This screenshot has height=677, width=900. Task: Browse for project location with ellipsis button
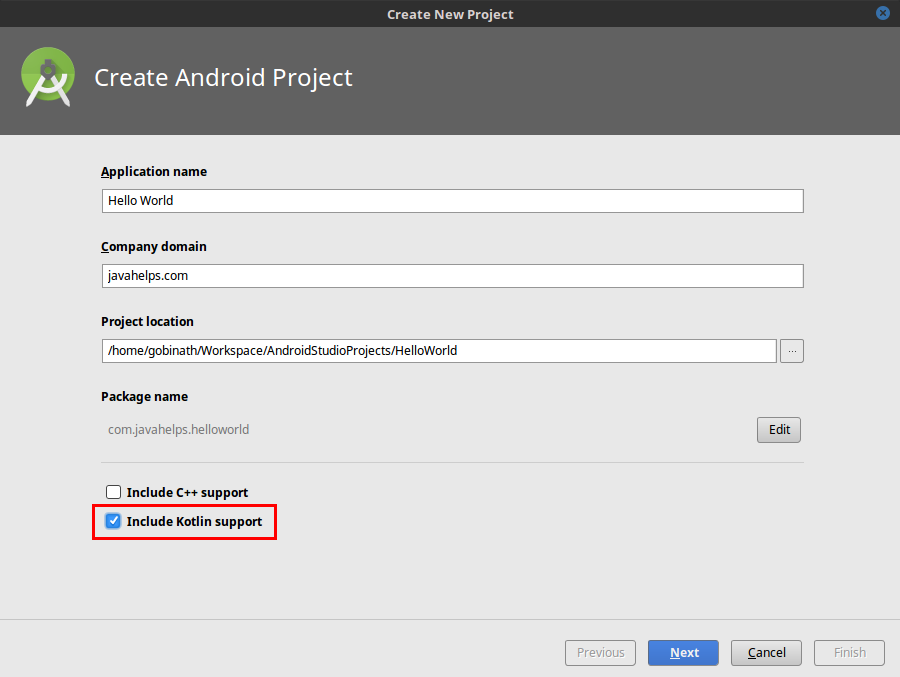click(x=792, y=351)
